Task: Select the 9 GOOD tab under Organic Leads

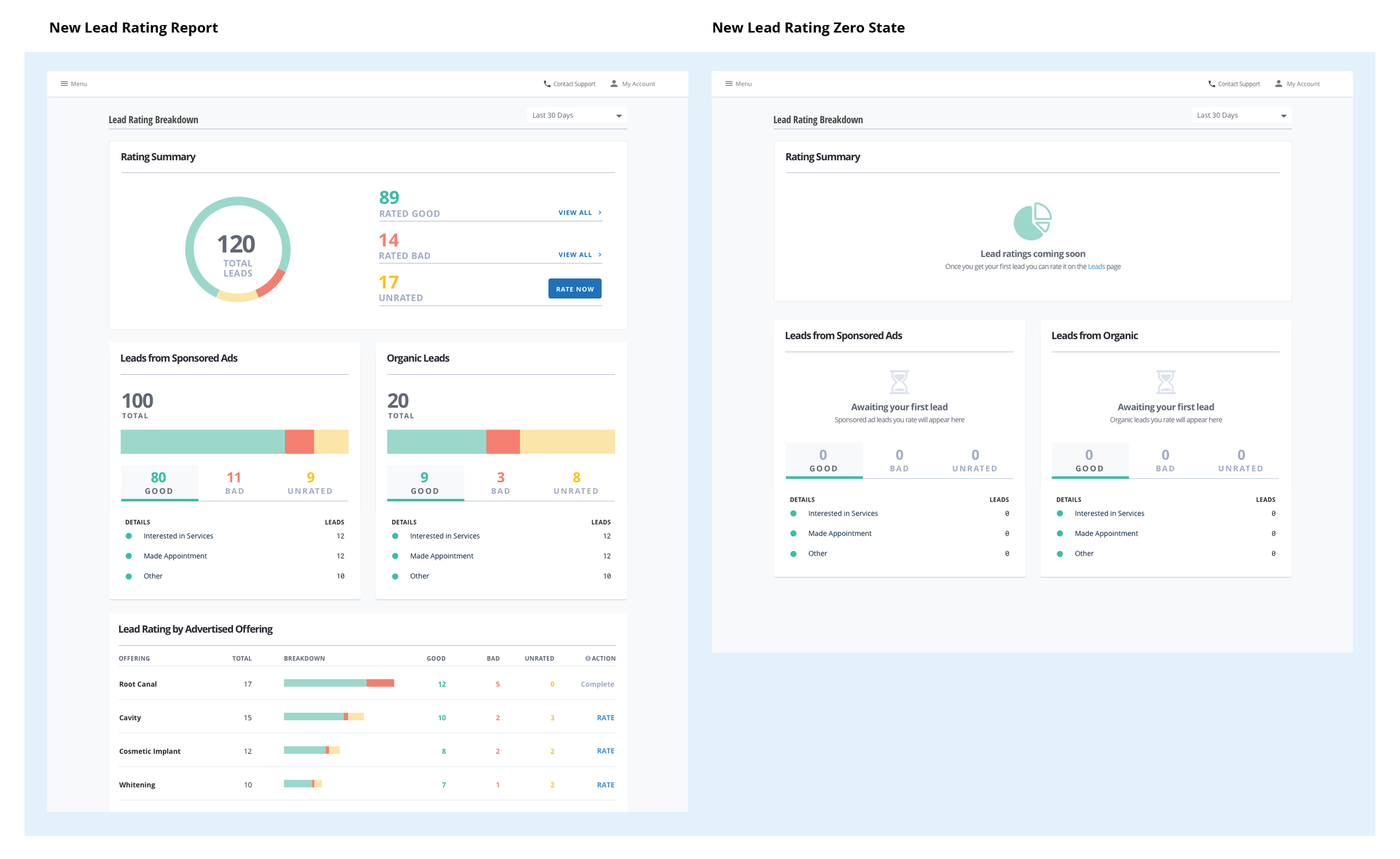Action: pyautogui.click(x=425, y=483)
